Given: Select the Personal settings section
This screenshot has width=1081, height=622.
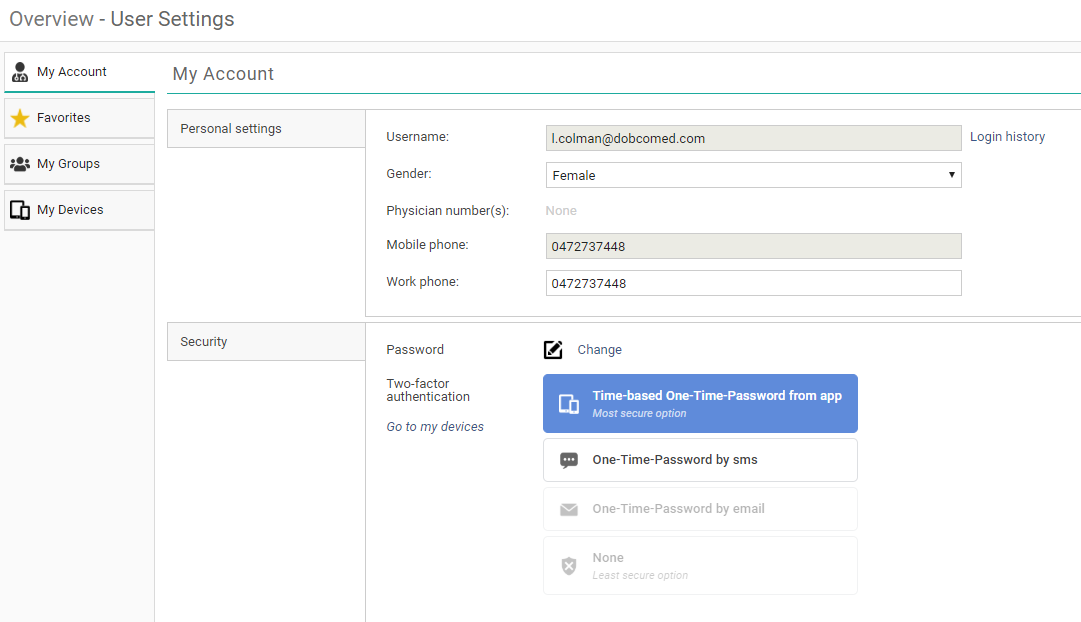Looking at the screenshot, I should tap(266, 128).
